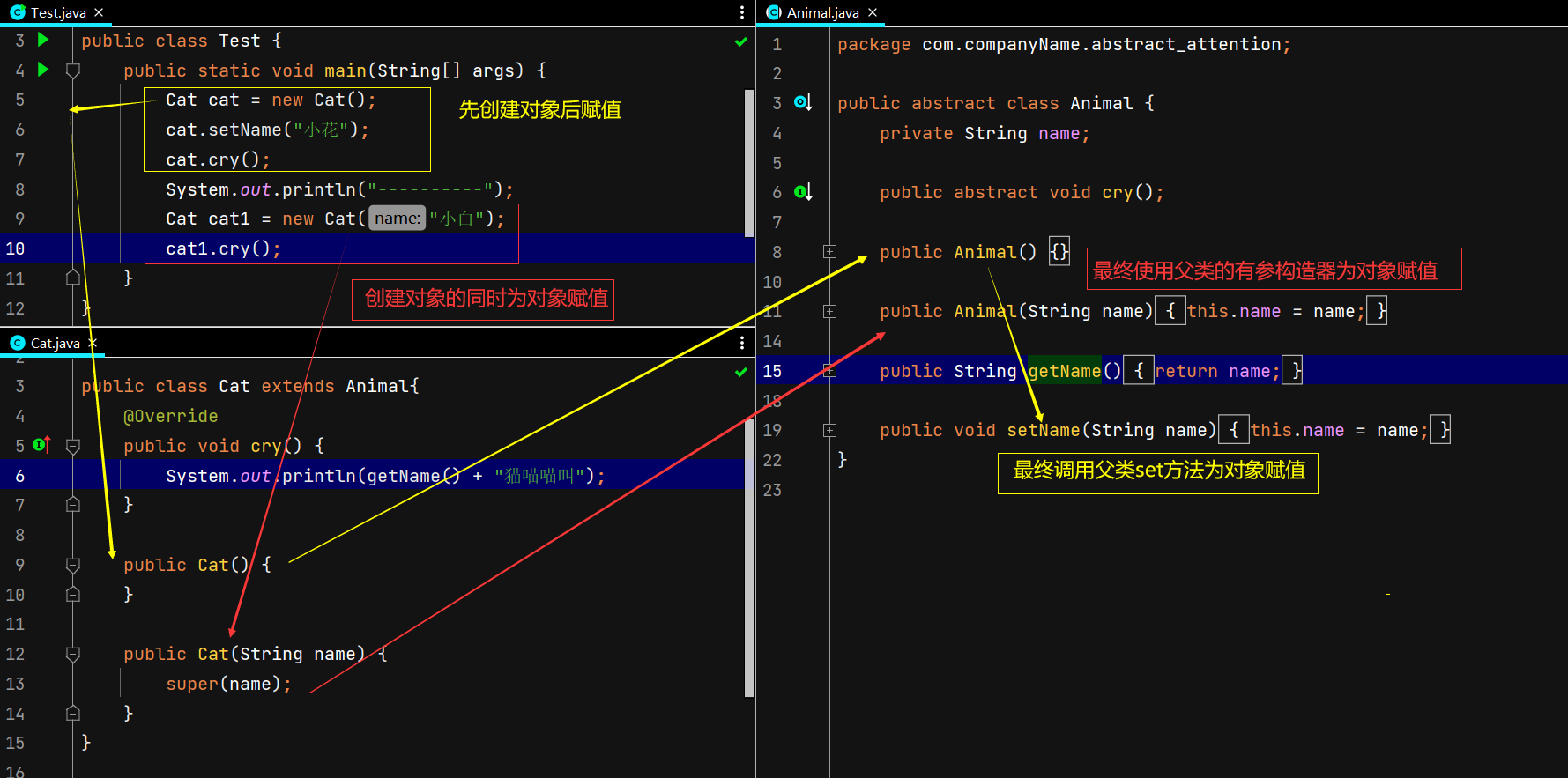Expand the folded Animal(String name) constructor

829,311
